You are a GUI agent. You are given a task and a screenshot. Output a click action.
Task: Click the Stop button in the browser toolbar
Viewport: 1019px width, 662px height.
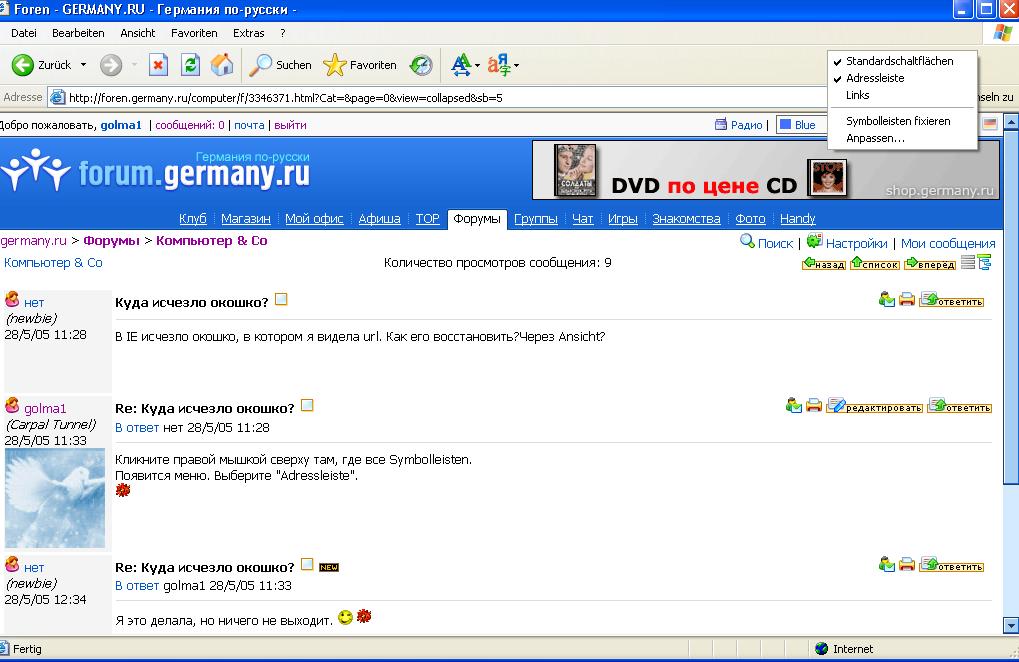tap(158, 65)
